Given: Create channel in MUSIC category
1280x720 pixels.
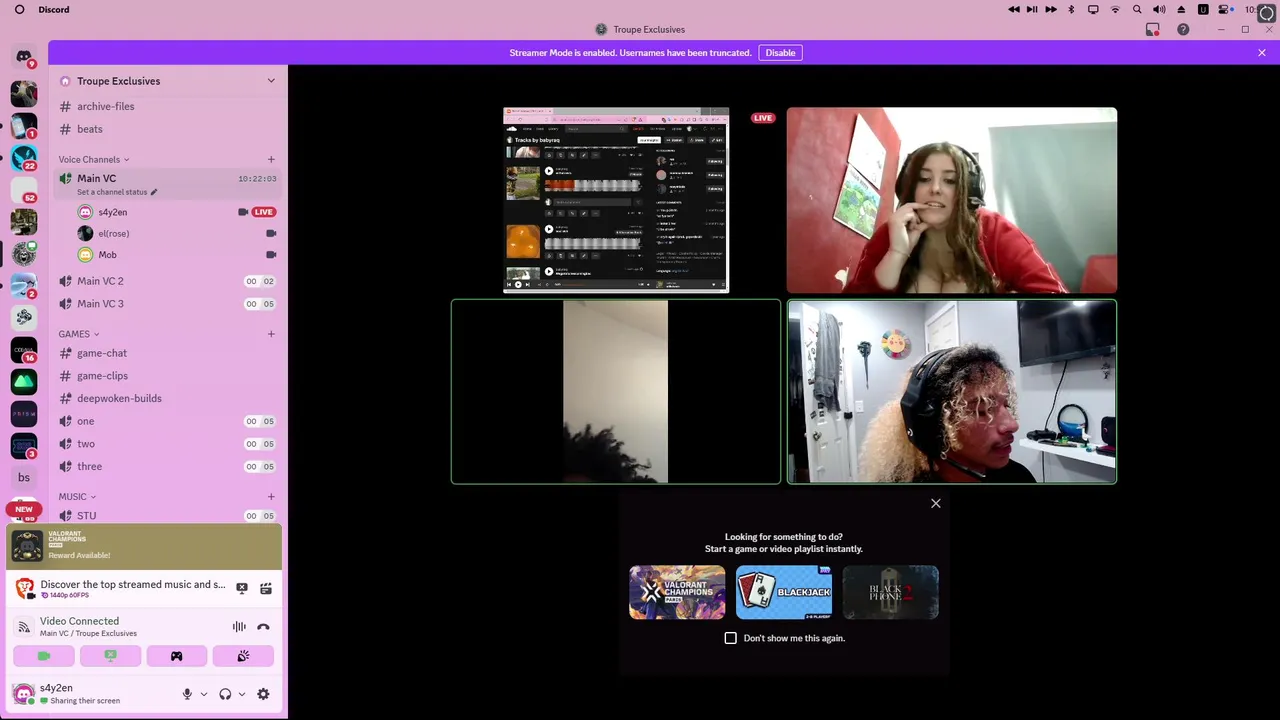Looking at the screenshot, I should tap(271, 496).
